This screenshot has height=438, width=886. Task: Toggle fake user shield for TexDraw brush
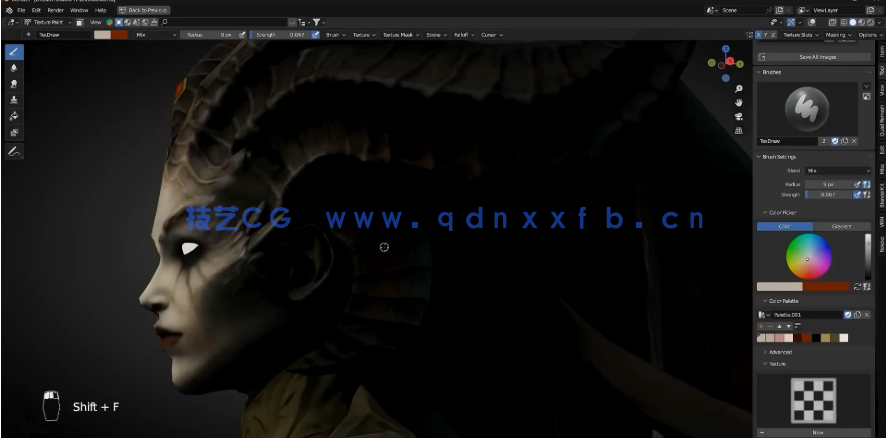click(x=835, y=141)
